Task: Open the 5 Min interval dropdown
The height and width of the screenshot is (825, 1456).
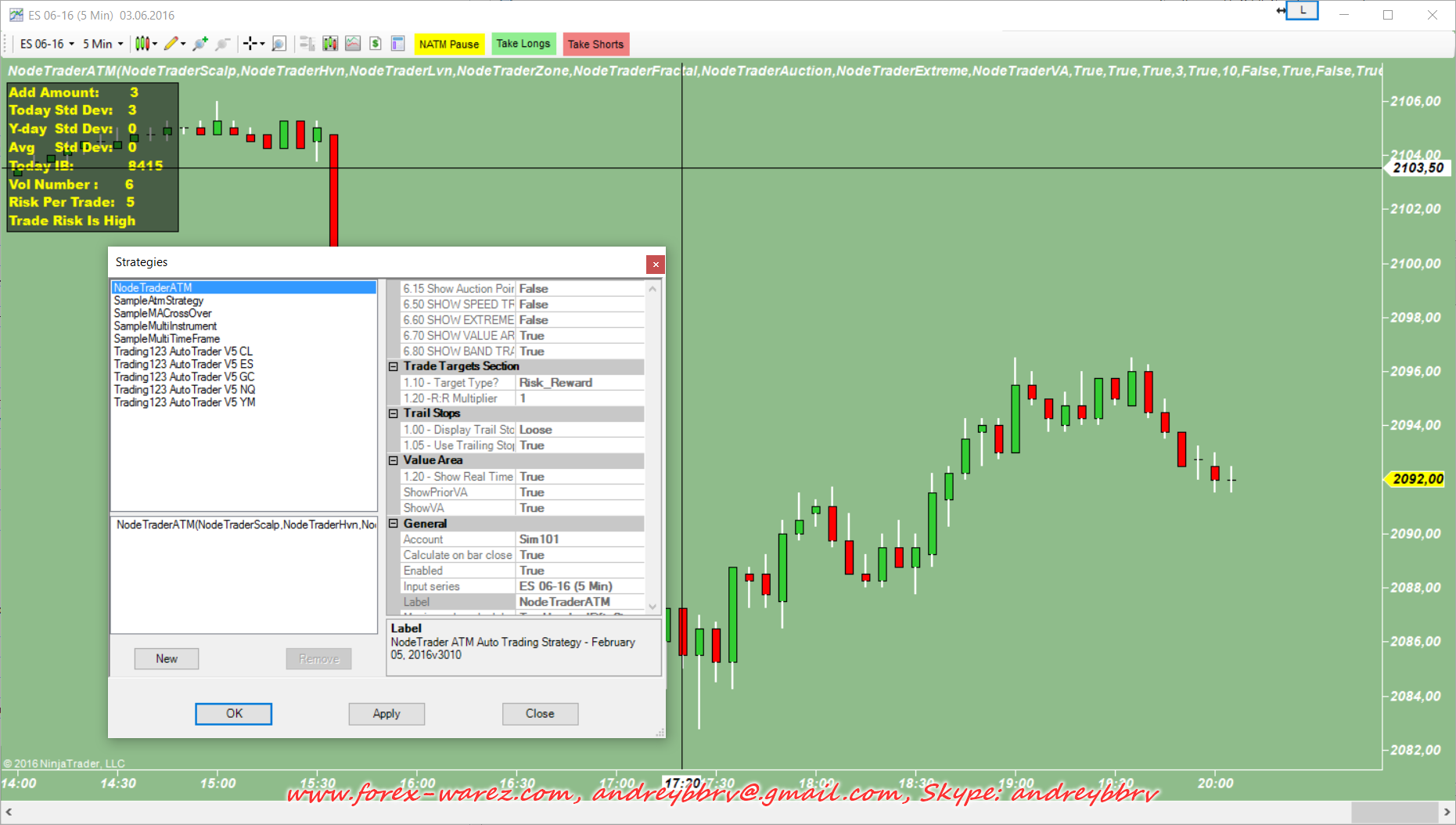Action: [102, 44]
